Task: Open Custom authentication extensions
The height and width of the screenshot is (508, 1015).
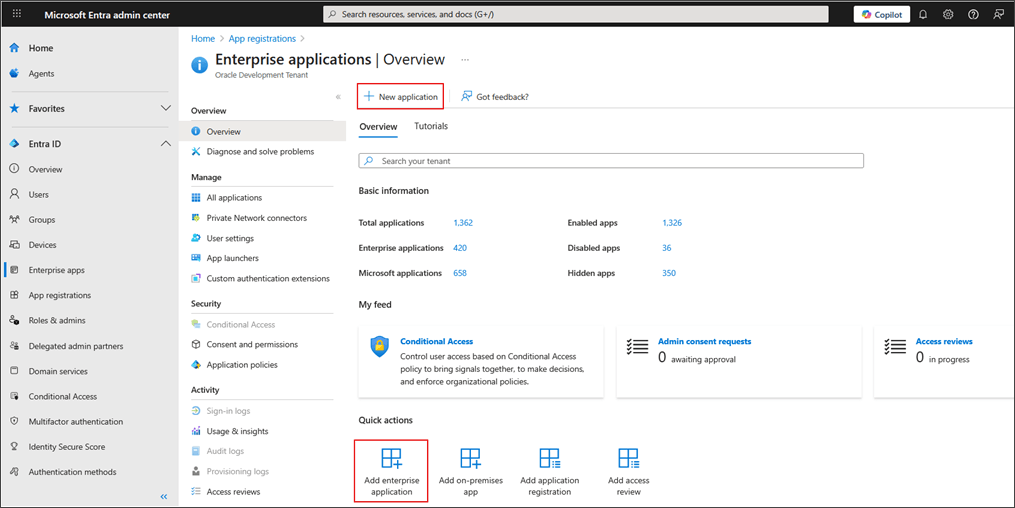Action: point(268,278)
